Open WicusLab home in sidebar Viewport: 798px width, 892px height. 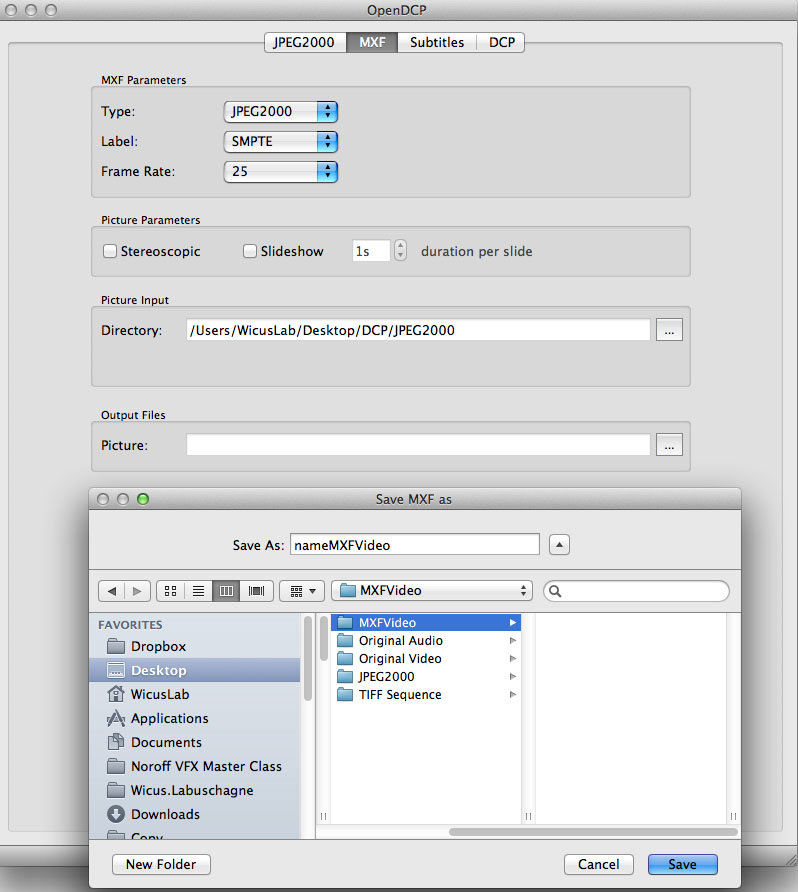[x=195, y=694]
